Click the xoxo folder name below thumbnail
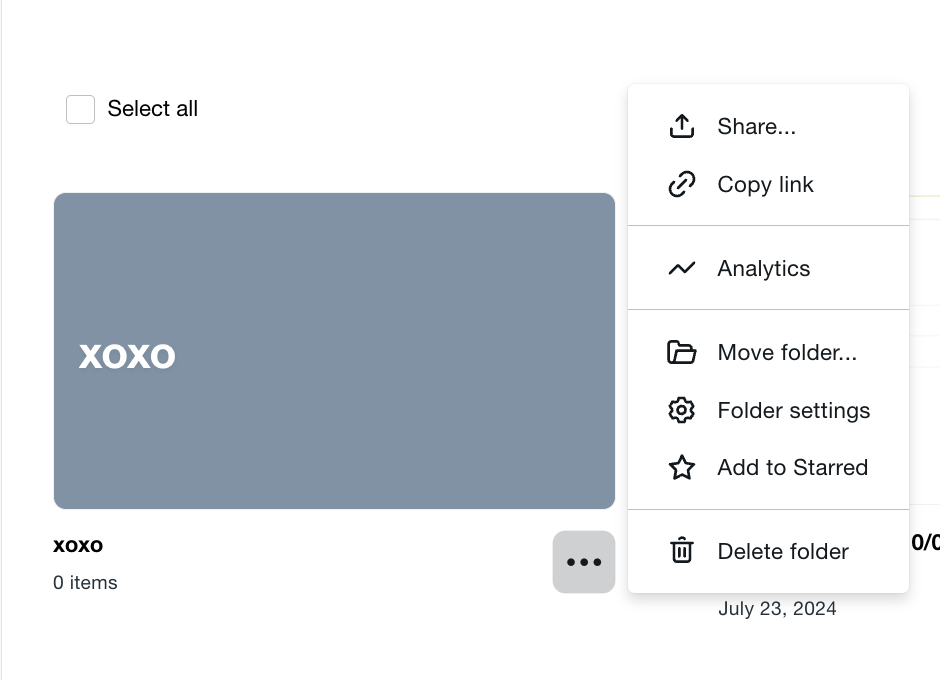 click(x=78, y=545)
